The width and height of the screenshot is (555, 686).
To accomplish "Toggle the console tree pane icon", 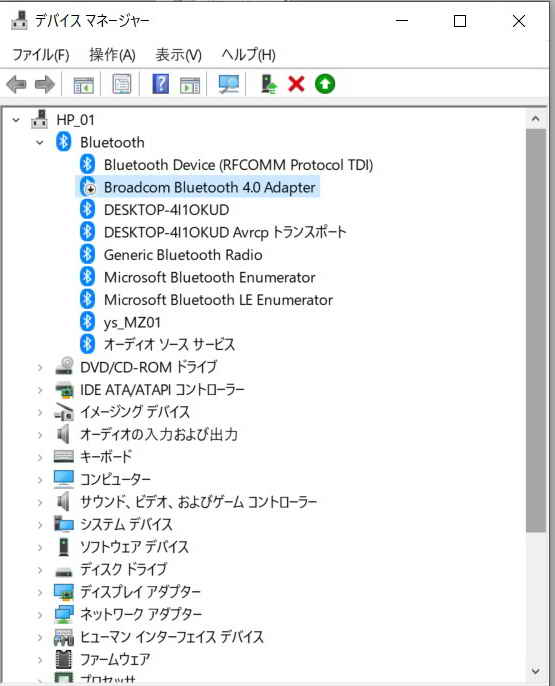I will click(84, 84).
